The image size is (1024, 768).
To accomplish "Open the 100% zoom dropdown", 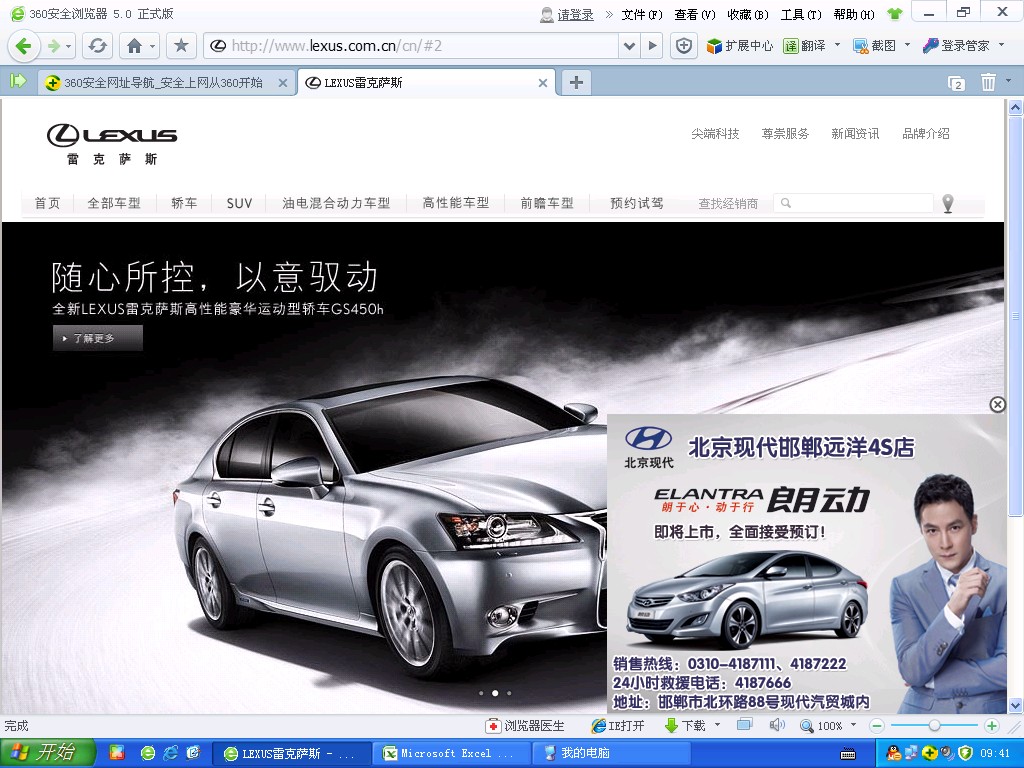I will (x=853, y=725).
